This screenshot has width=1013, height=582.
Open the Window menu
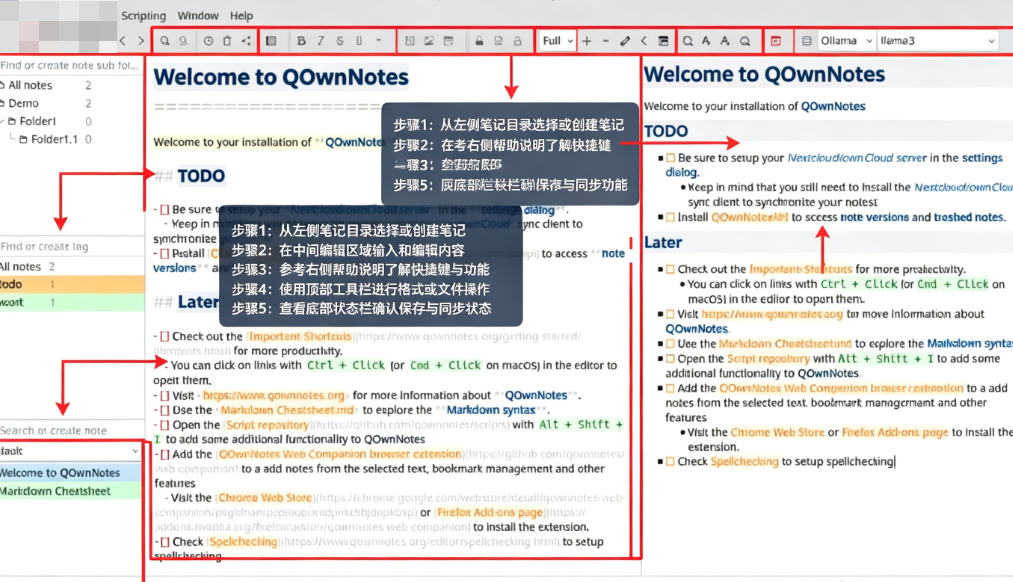(198, 16)
